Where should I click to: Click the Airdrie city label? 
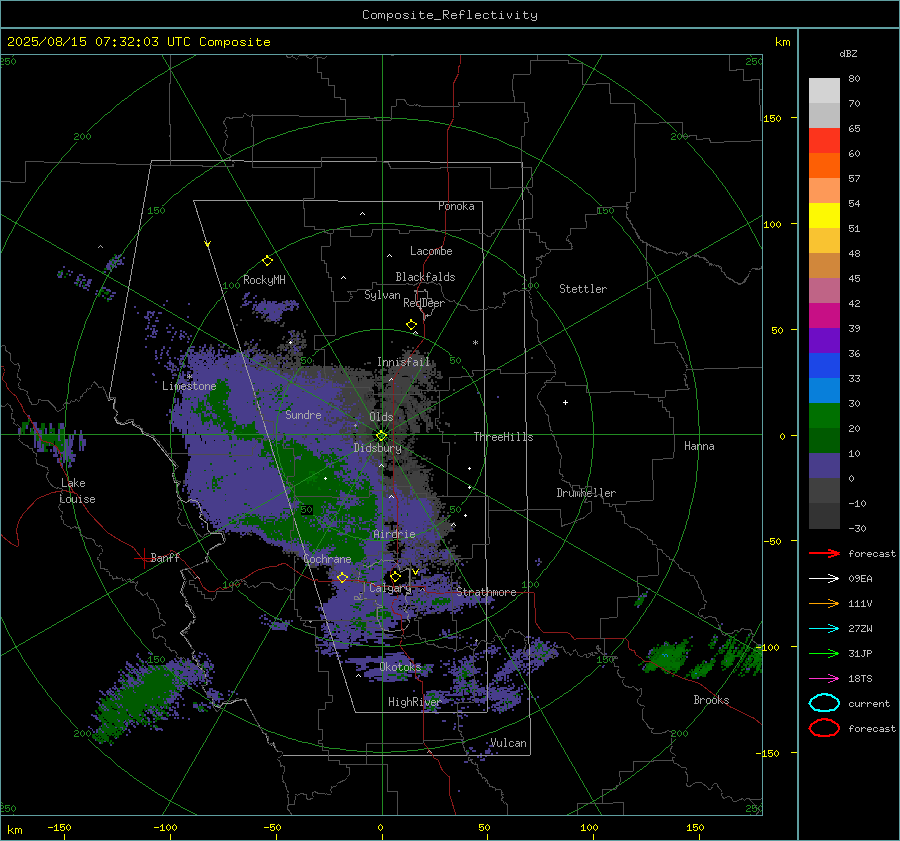click(394, 534)
